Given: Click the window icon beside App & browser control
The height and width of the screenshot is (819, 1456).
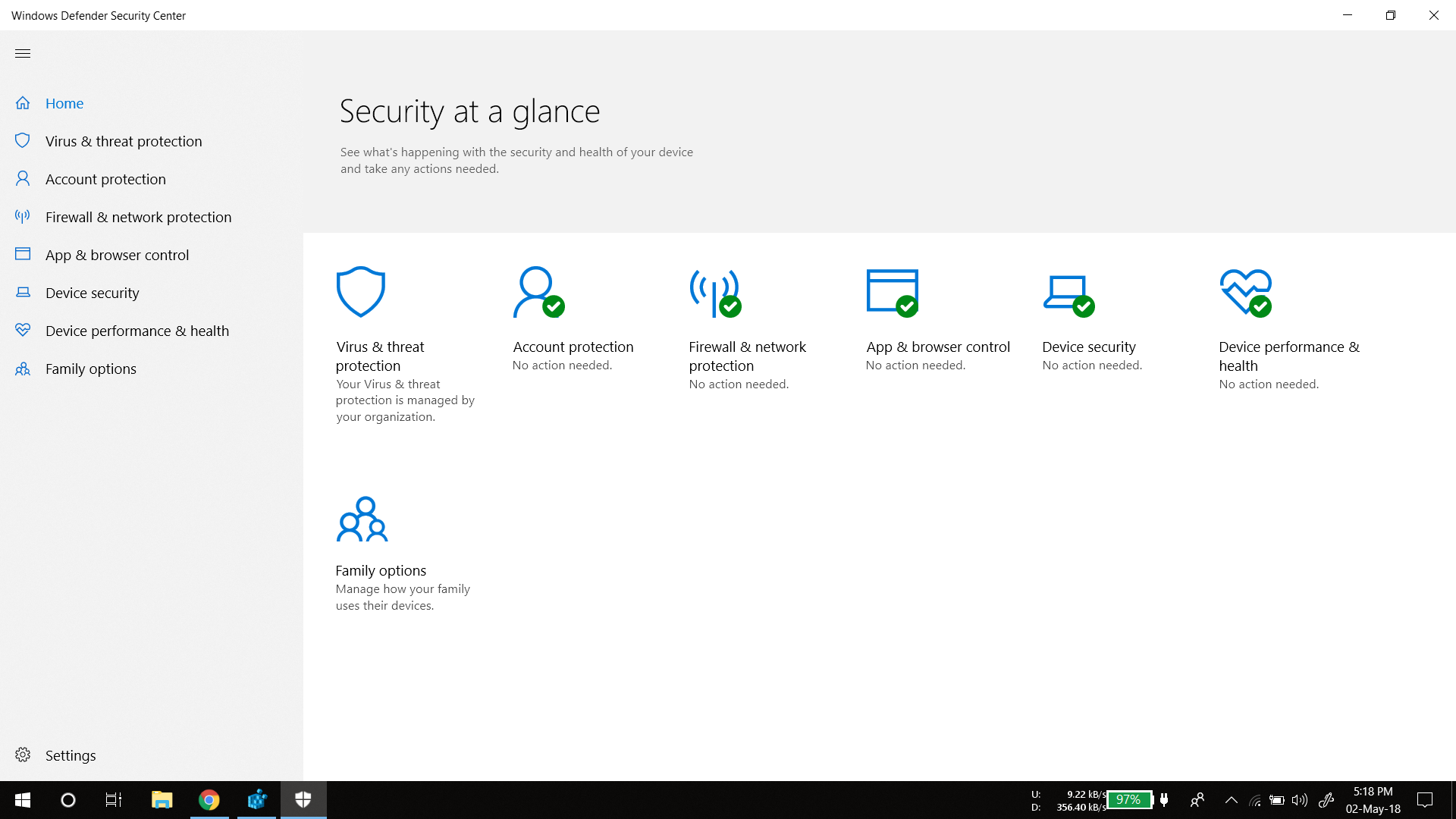Looking at the screenshot, I should 23,254.
